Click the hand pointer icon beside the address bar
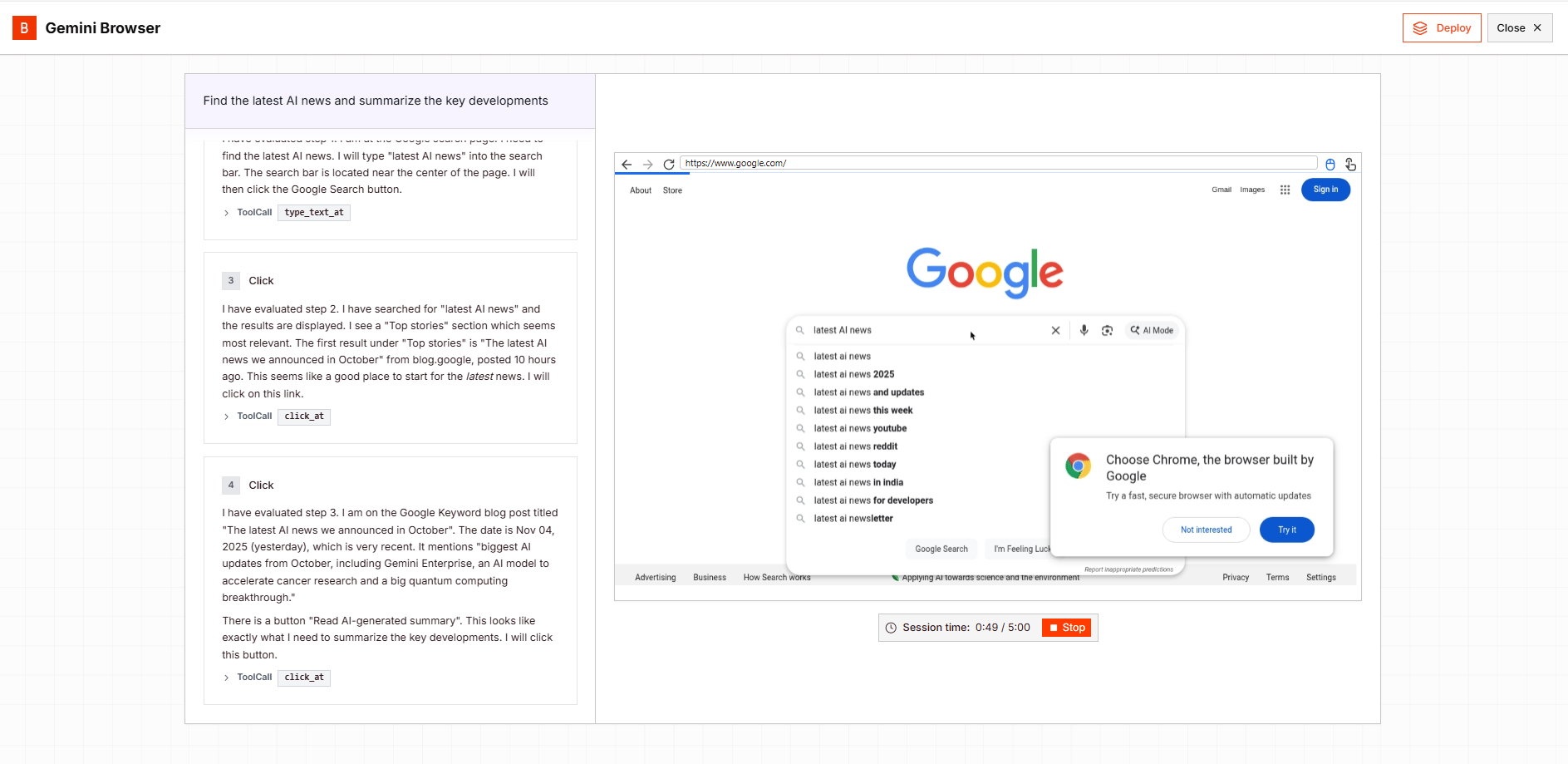This screenshot has width=1568, height=764. tap(1350, 165)
